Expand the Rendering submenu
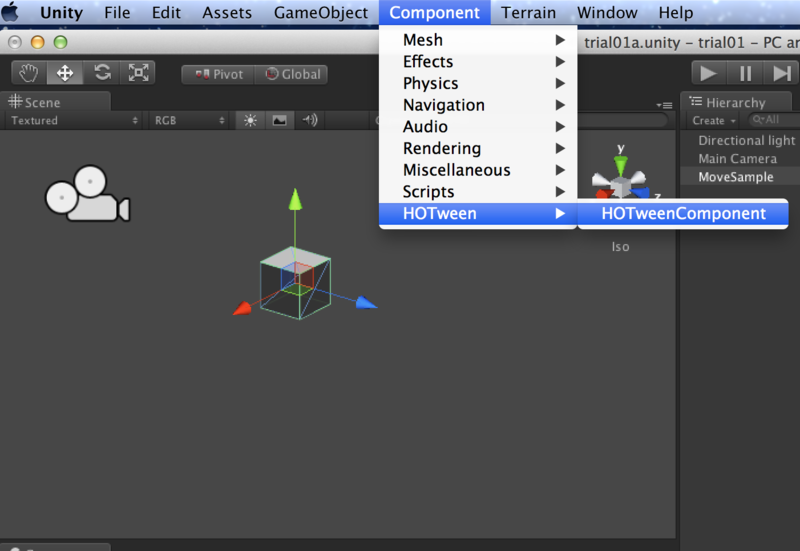Viewport: 800px width, 551px height. point(478,148)
